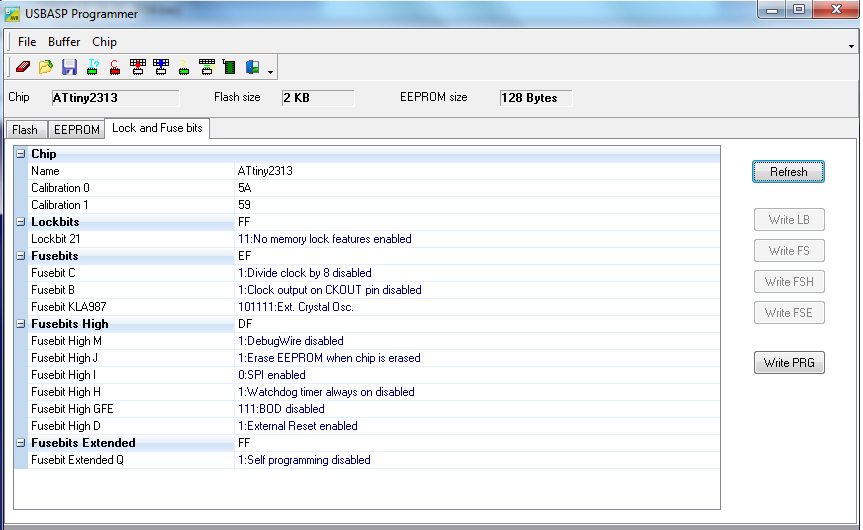
Task: Select the Fusebit KLA987 row label
Action: pyautogui.click(x=68, y=307)
